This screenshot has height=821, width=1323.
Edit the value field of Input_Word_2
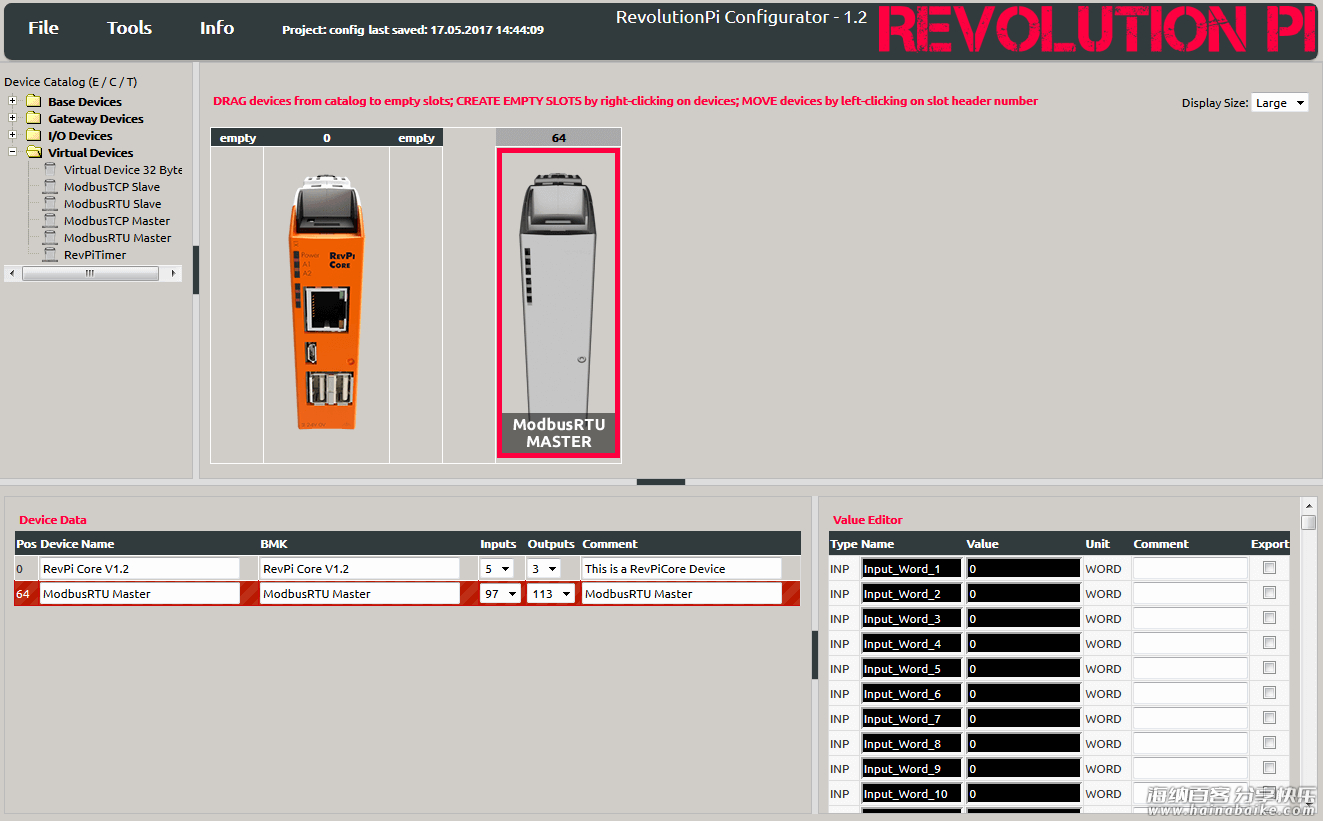pos(1023,593)
